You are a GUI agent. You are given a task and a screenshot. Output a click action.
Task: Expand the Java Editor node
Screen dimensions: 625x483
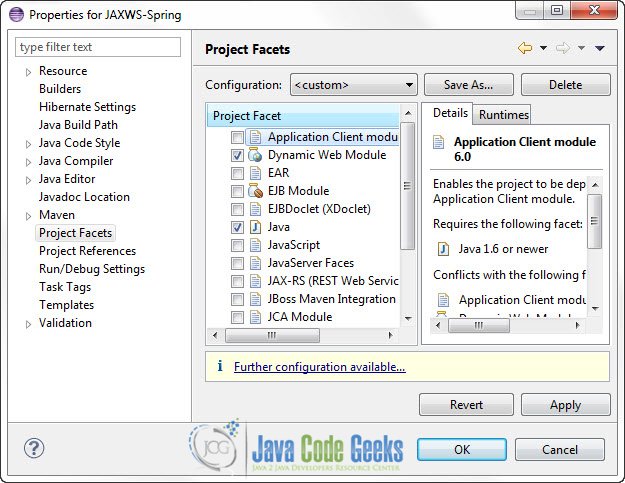[x=28, y=180]
